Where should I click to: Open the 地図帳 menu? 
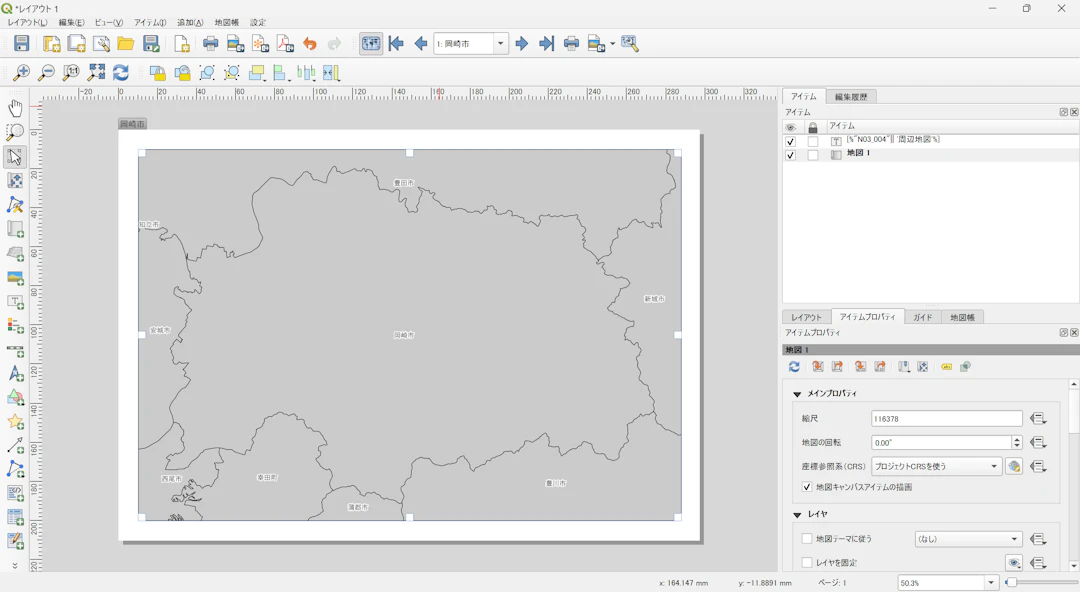point(227,22)
